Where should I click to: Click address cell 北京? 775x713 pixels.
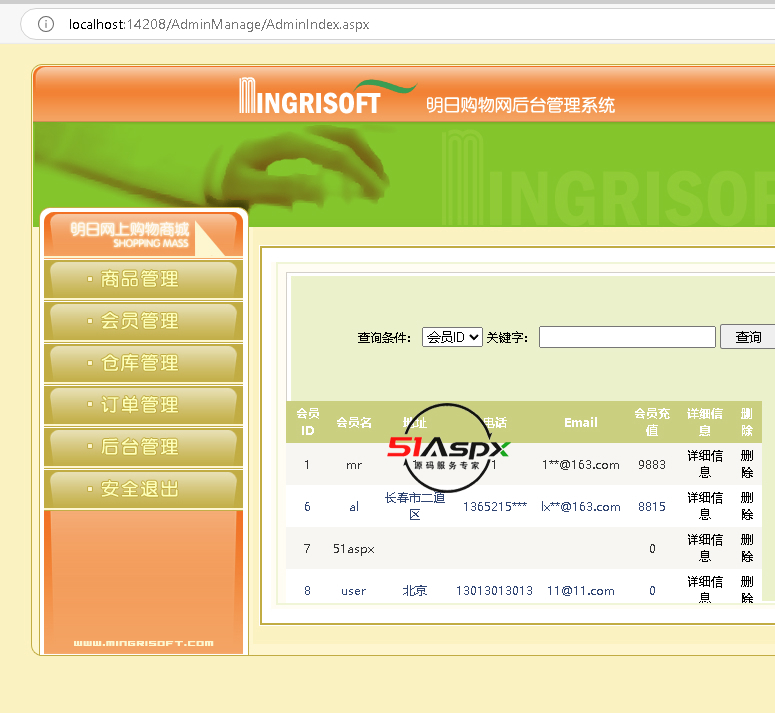click(415, 590)
